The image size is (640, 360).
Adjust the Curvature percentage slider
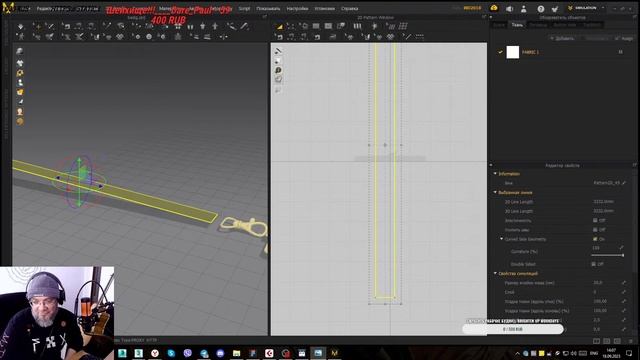point(607,255)
